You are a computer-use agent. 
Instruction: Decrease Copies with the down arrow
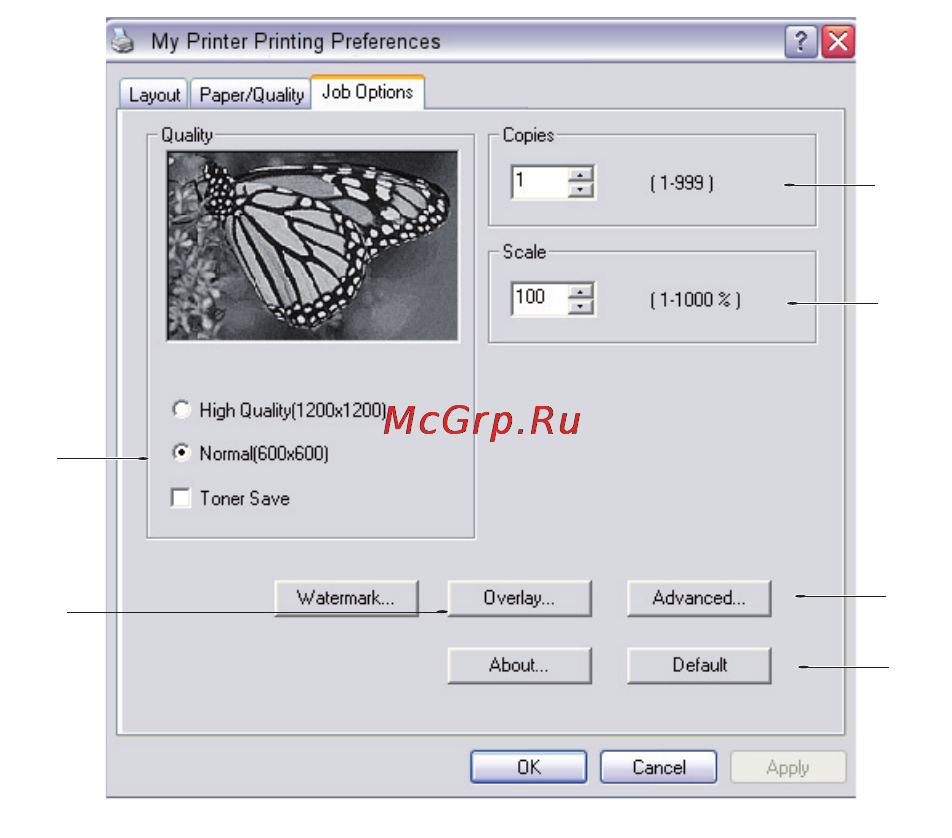click(x=581, y=190)
